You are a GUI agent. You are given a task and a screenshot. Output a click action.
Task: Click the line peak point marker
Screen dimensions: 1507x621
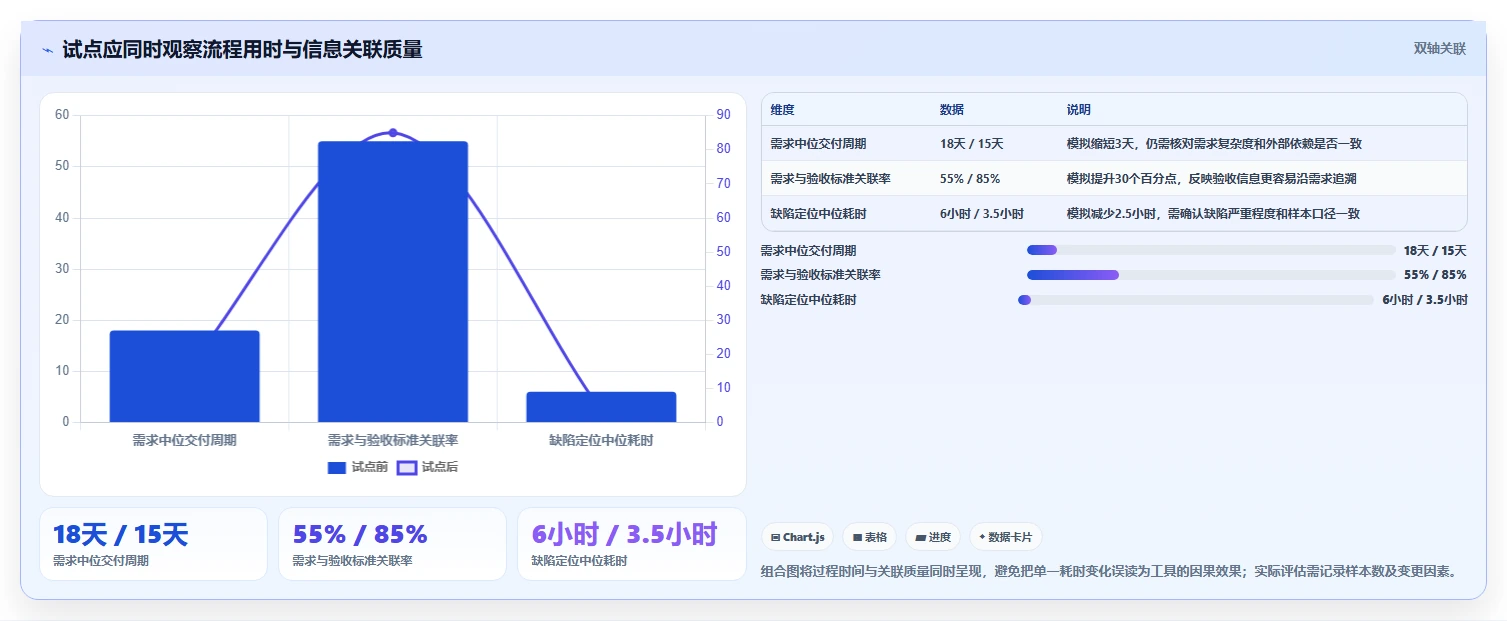tap(393, 133)
